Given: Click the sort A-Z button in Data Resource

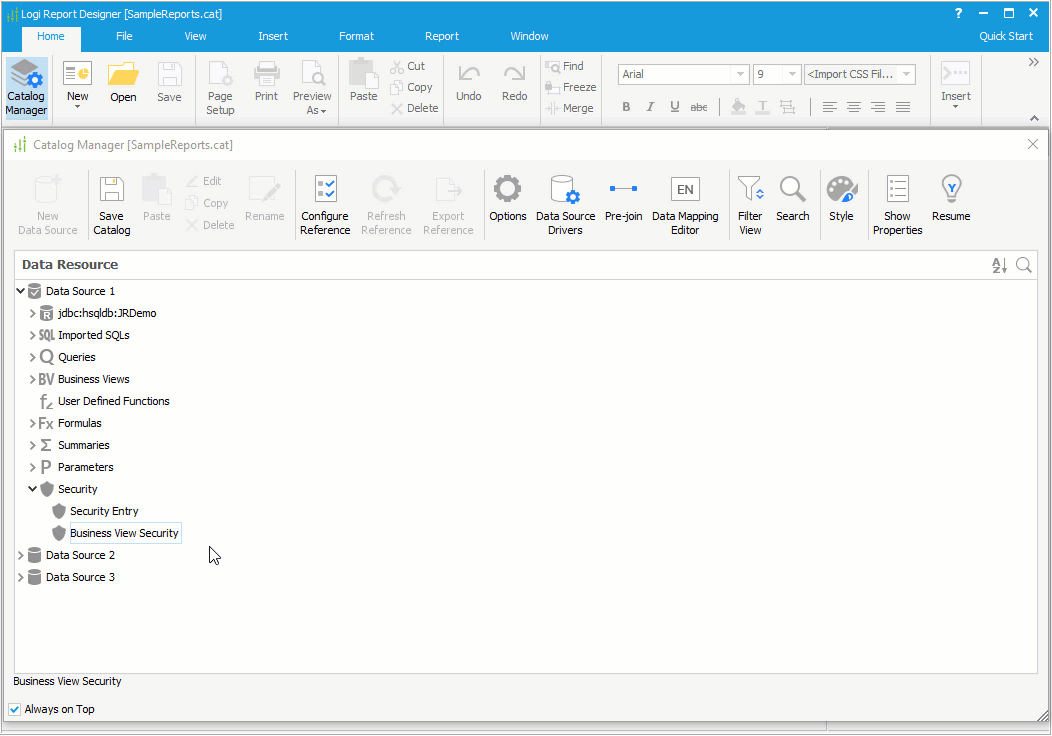Looking at the screenshot, I should point(999,265).
